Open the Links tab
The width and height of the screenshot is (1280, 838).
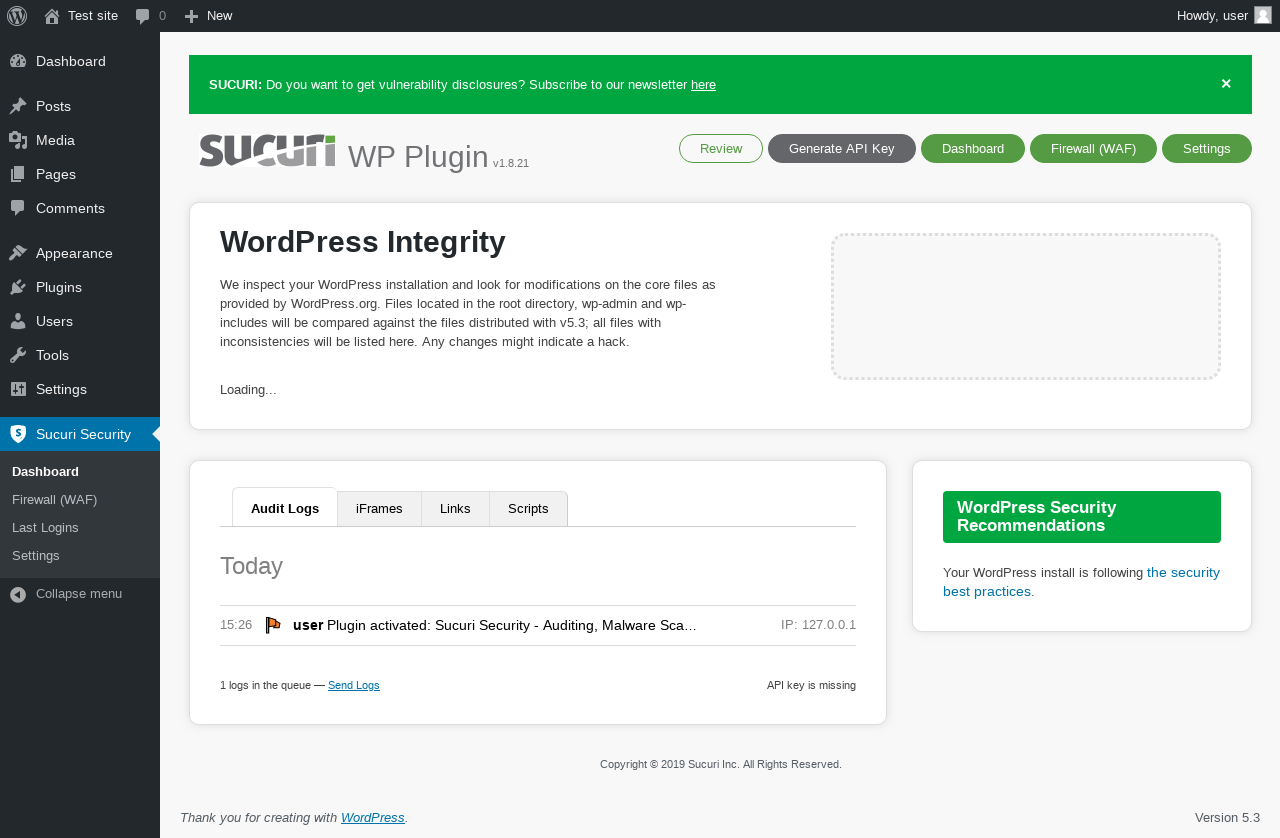(x=455, y=508)
